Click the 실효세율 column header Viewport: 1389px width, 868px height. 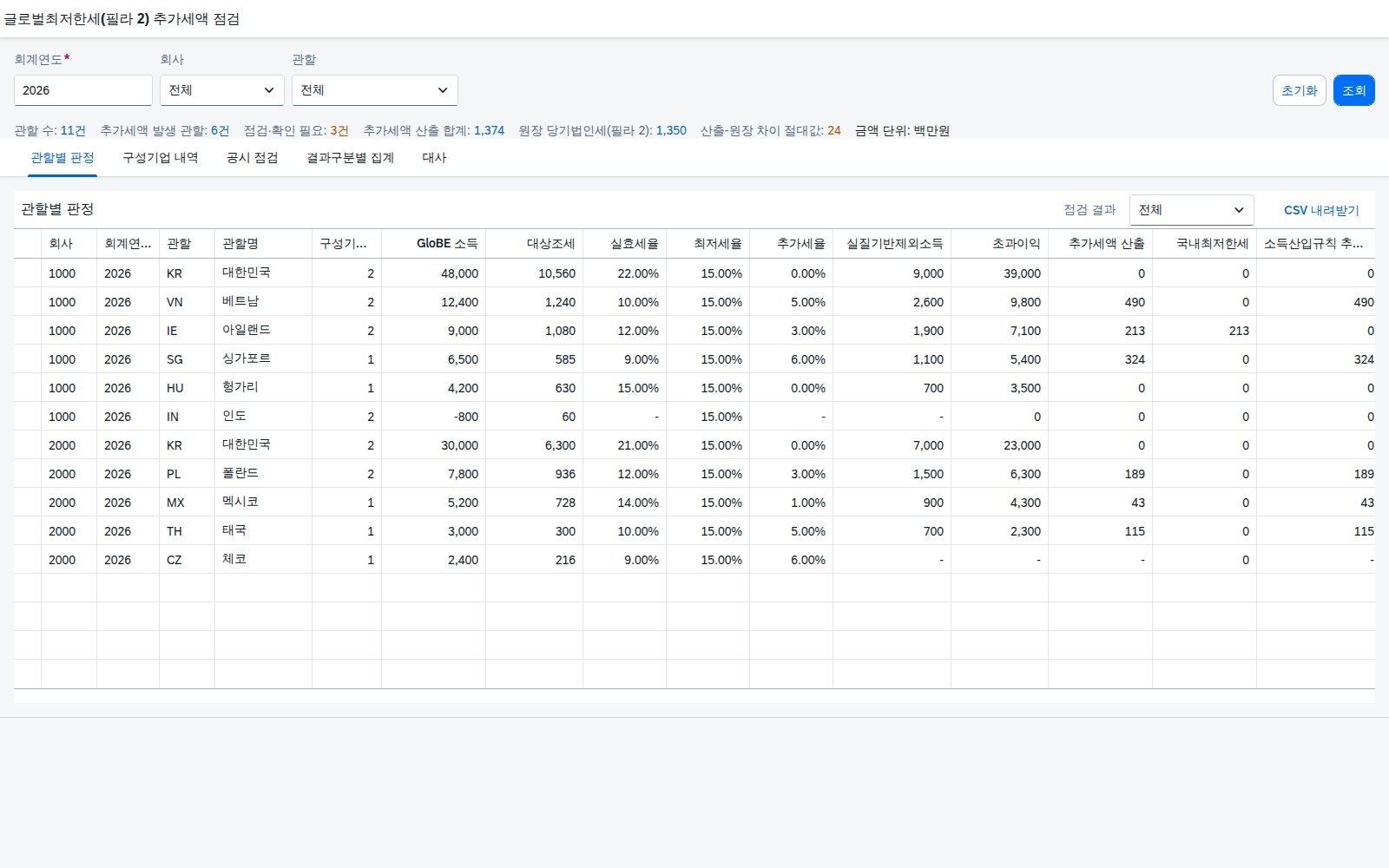[x=625, y=244]
